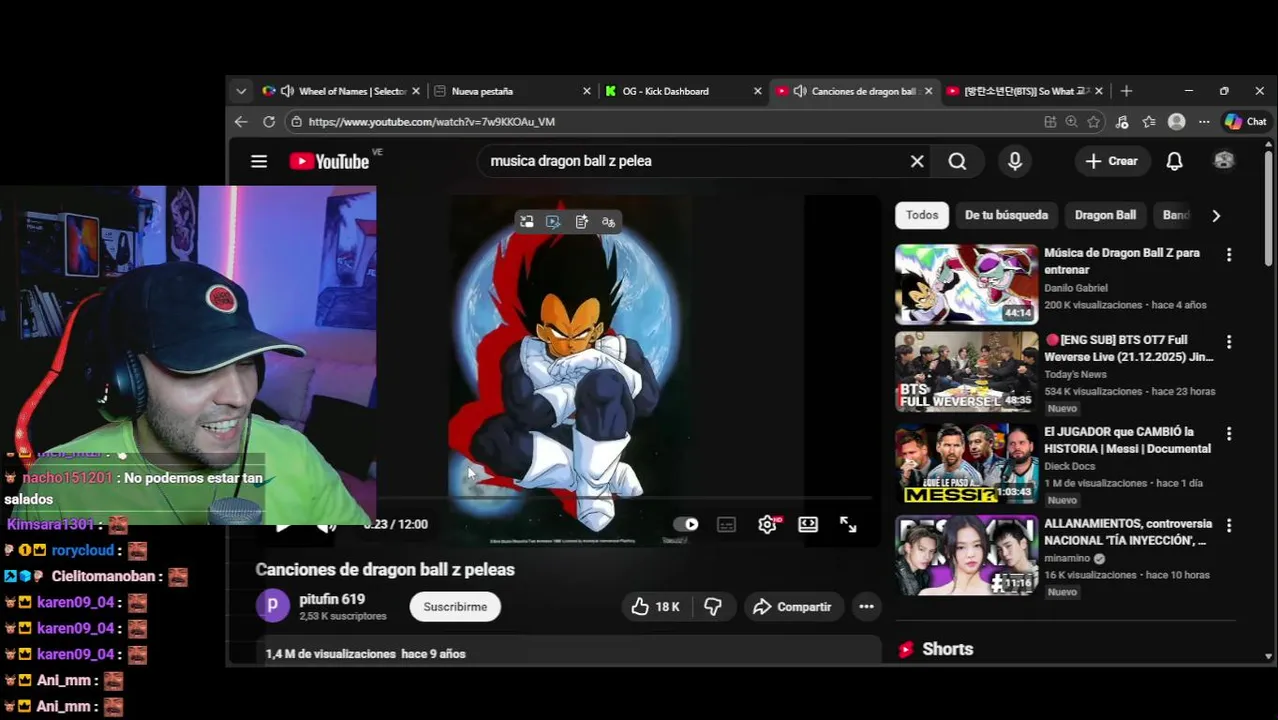Select the De tu búsqueda chip
This screenshot has width=1278, height=720.
(1006, 215)
